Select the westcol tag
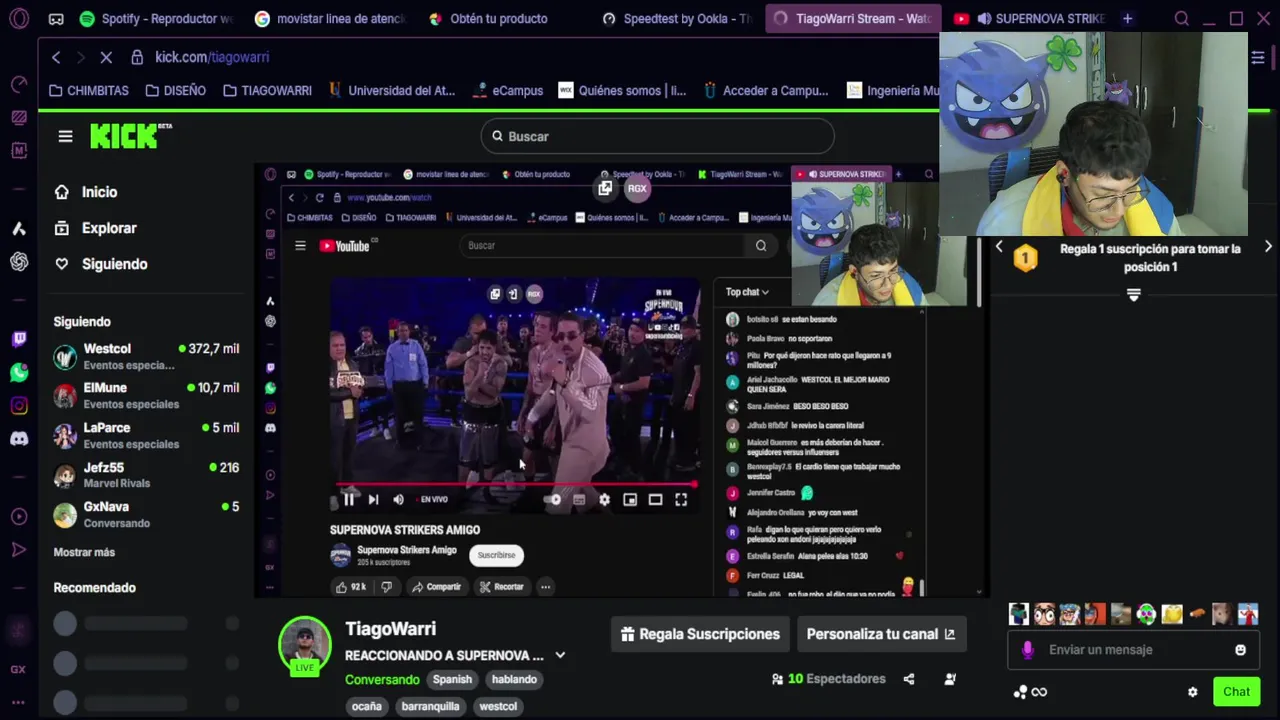 (498, 706)
